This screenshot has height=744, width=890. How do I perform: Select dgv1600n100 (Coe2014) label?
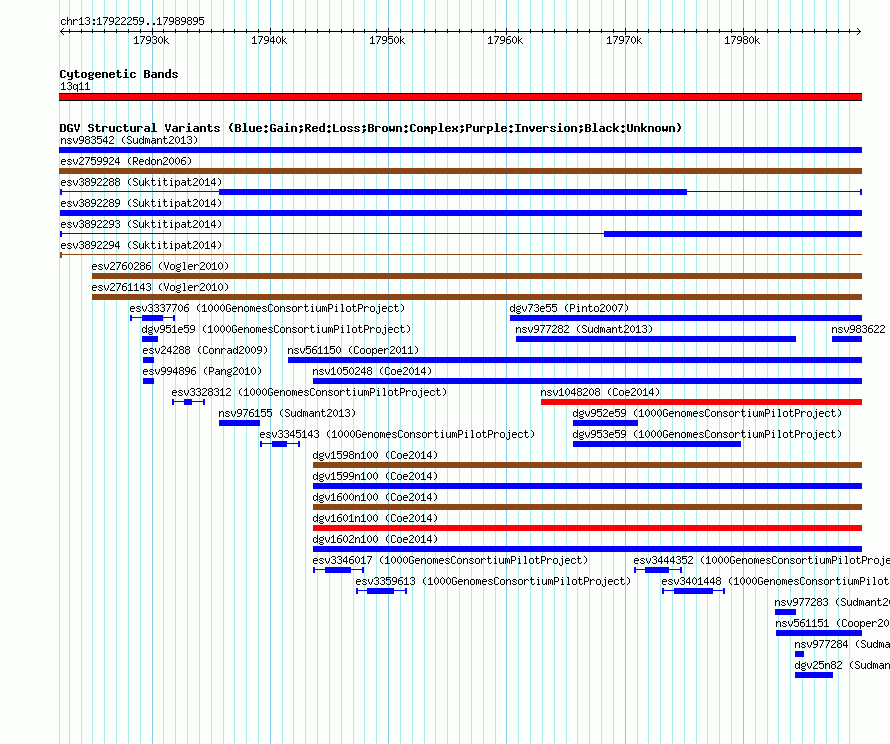pyautogui.click(x=375, y=497)
